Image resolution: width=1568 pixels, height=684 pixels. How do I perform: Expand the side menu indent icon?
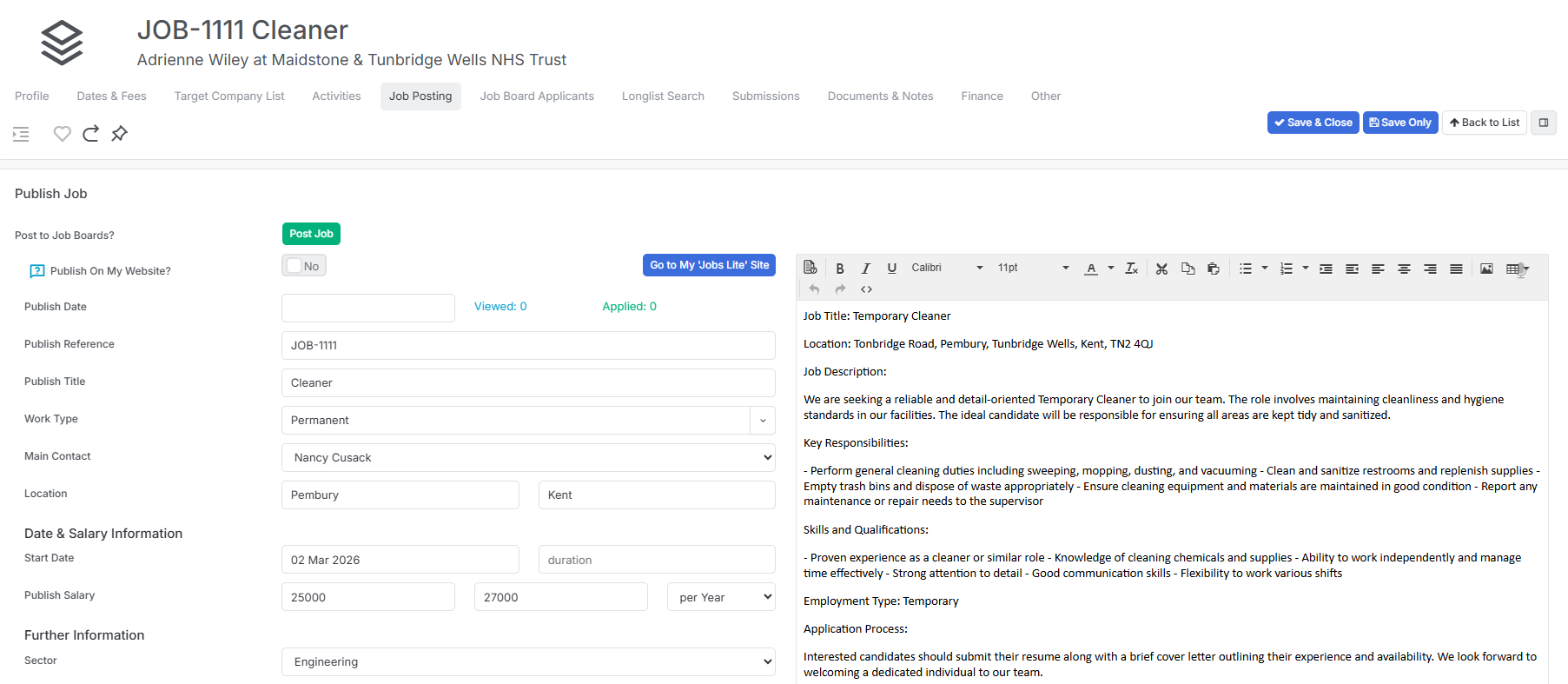[21, 134]
